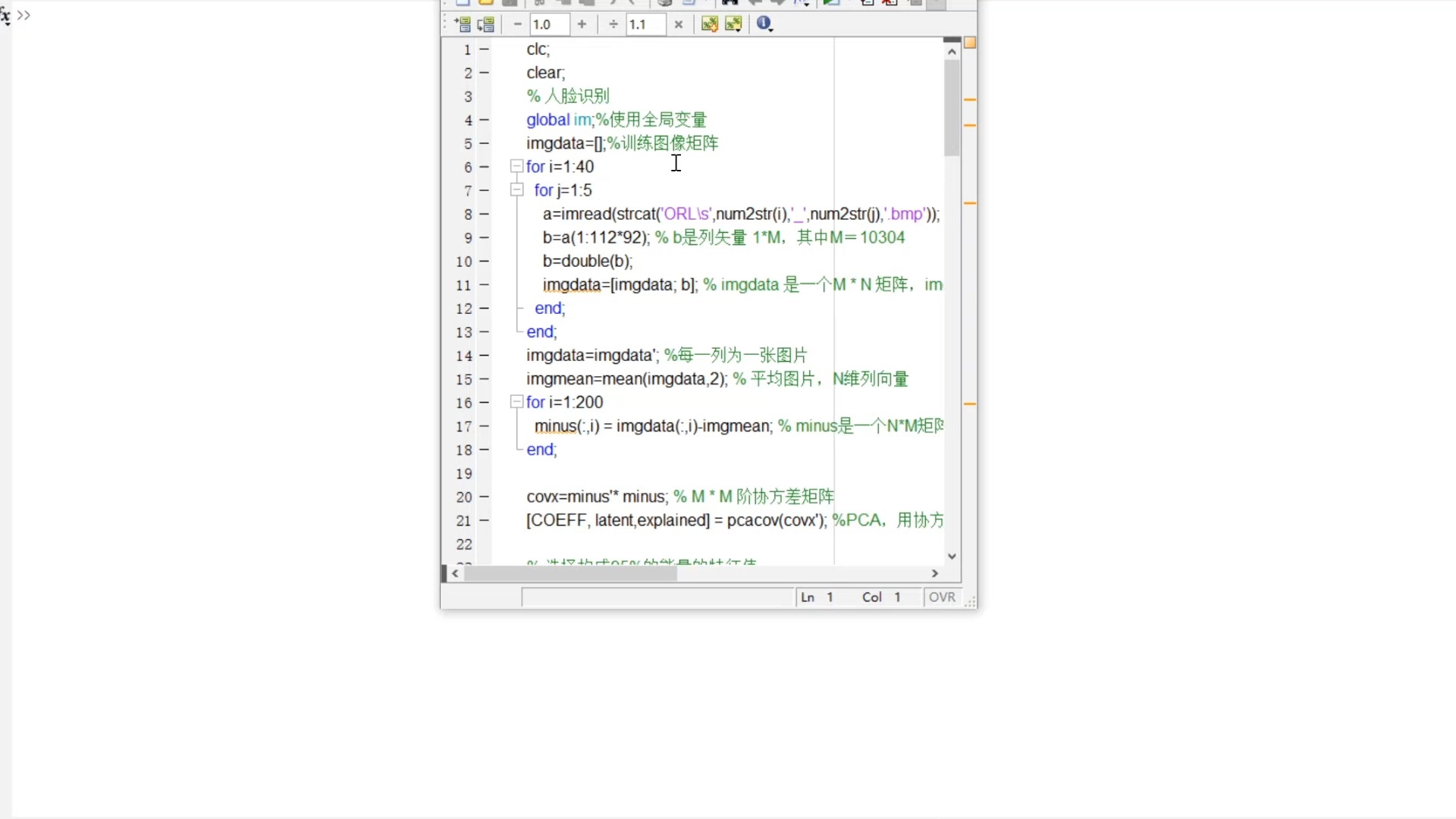Viewport: 1456px width, 819px height.
Task: Click the 'end;' on line 18
Action: point(541,450)
